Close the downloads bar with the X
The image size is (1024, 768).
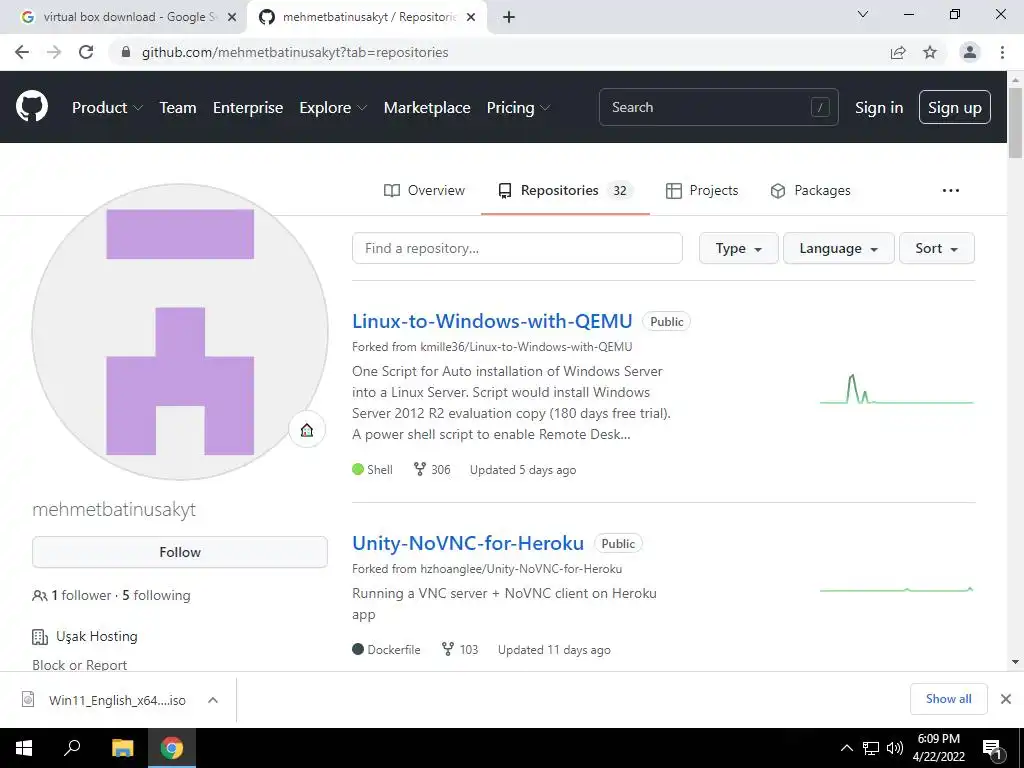[1006, 699]
